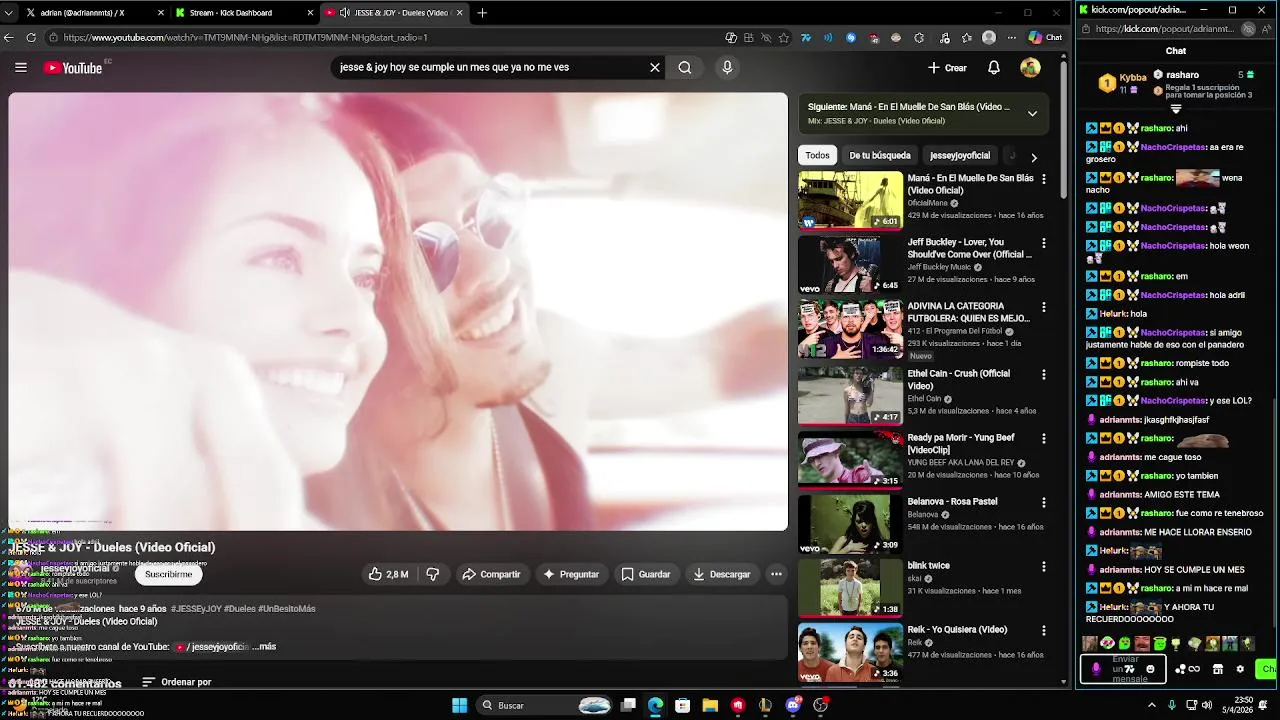
Task: Open options for the Maná video
Action: click(x=1044, y=179)
